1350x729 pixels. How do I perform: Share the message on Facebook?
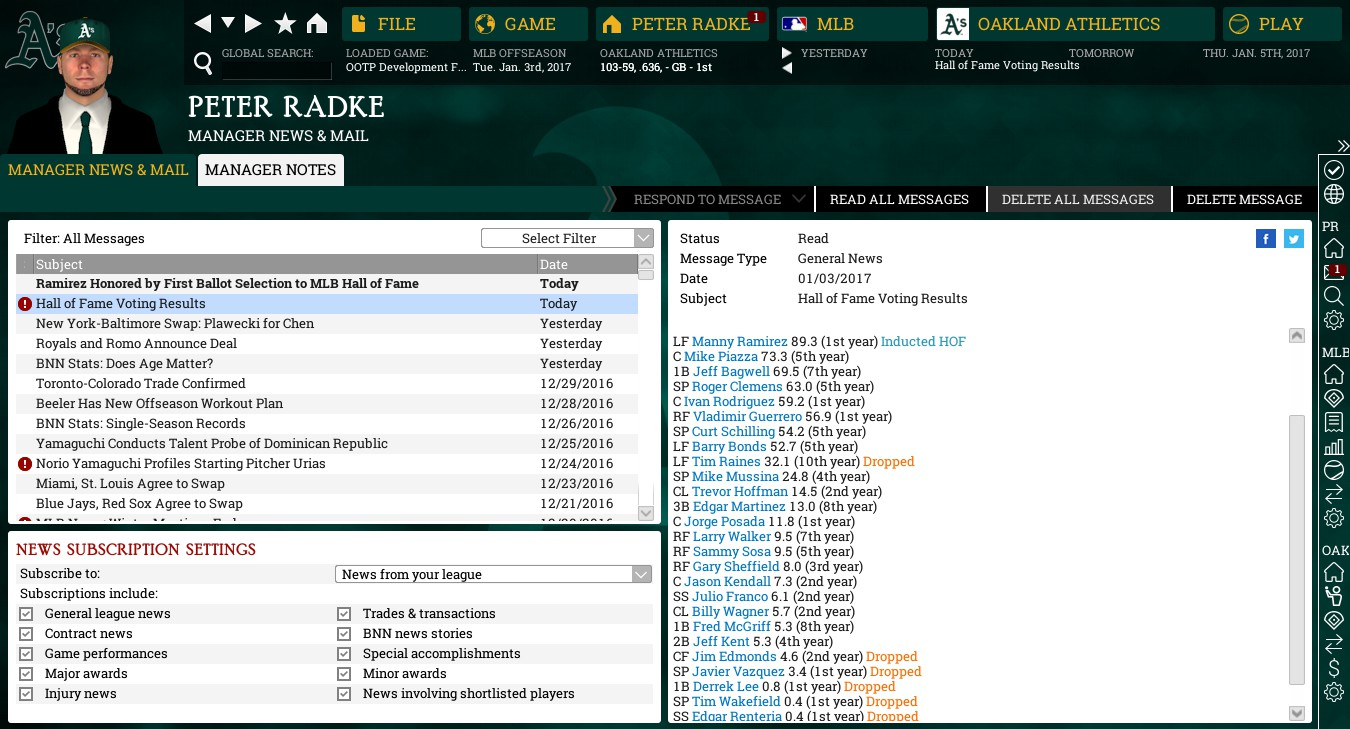(x=1266, y=238)
